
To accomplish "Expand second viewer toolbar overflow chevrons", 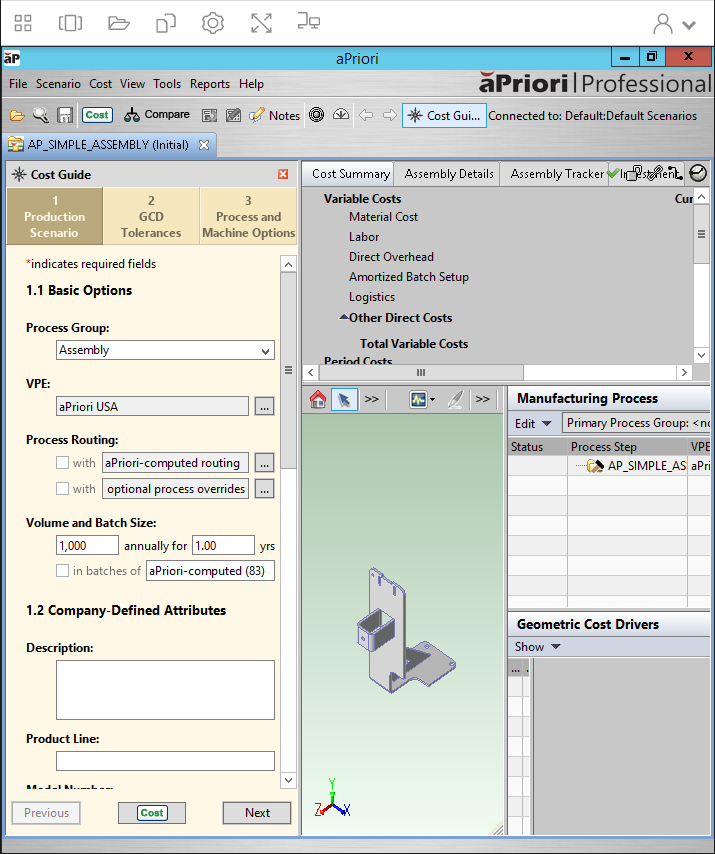I will [482, 399].
